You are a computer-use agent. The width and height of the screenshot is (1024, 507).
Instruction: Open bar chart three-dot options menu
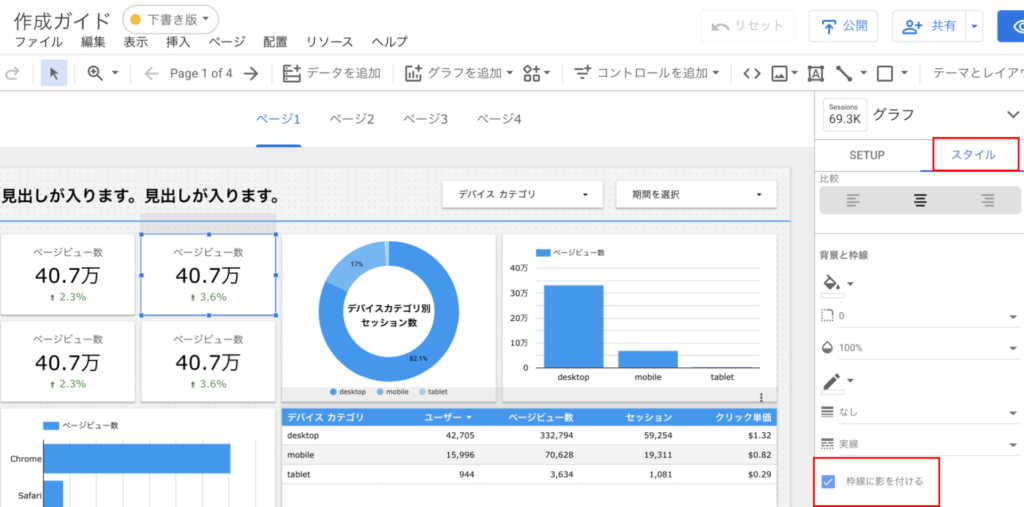(761, 397)
